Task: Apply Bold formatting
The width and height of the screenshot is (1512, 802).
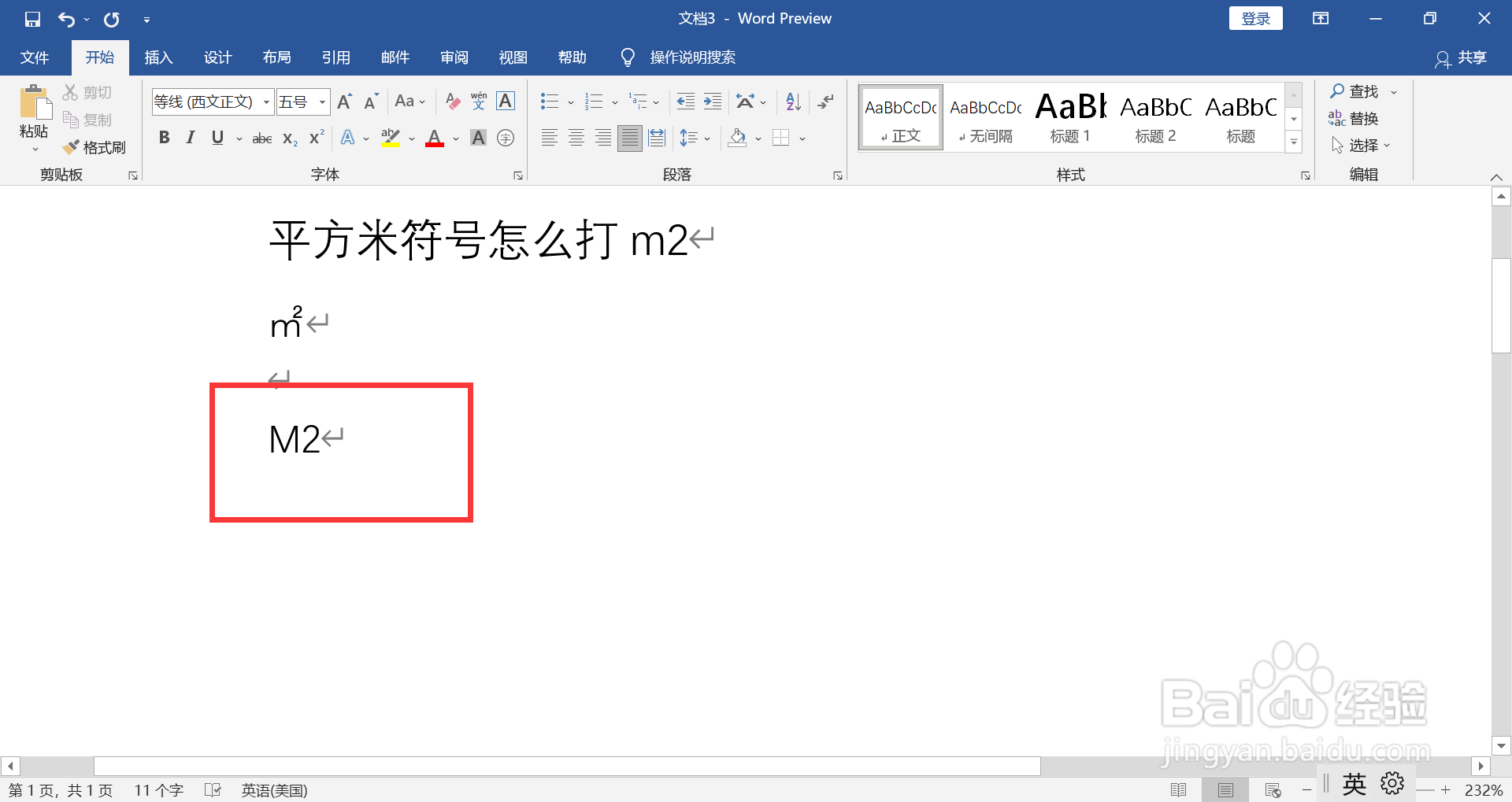Action: tap(164, 138)
